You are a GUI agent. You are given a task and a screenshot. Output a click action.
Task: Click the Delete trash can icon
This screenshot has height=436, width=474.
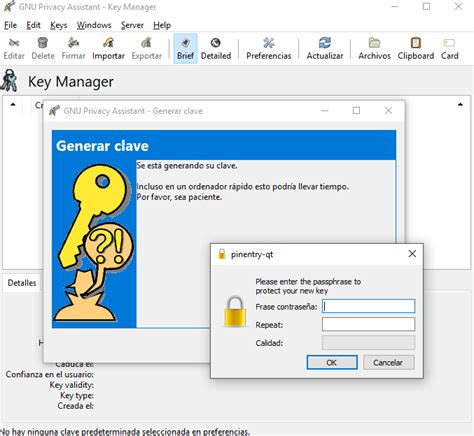click(x=43, y=49)
